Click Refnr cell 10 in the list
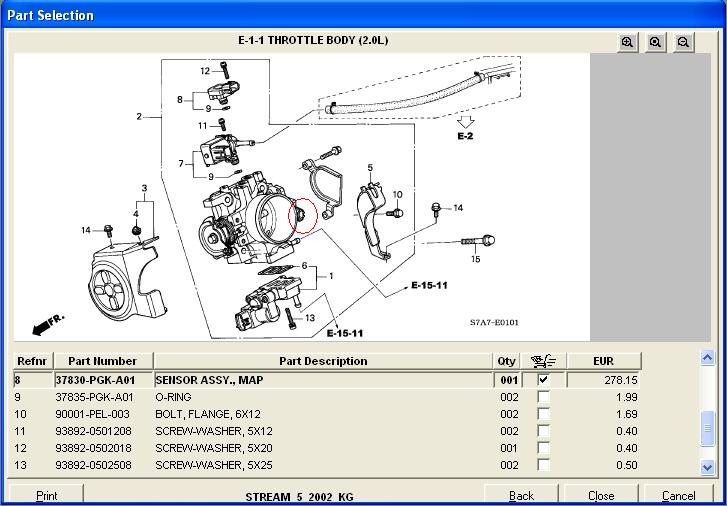Viewport: 727px width, 506px height. click(20, 414)
